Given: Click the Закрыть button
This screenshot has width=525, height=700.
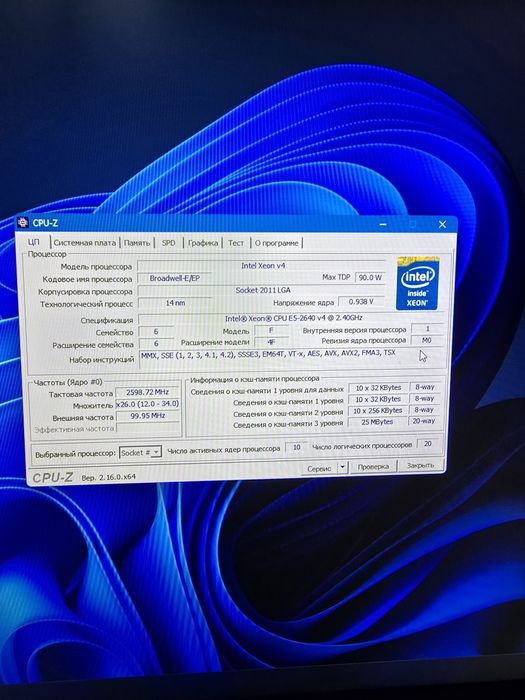Looking at the screenshot, I should point(420,465).
